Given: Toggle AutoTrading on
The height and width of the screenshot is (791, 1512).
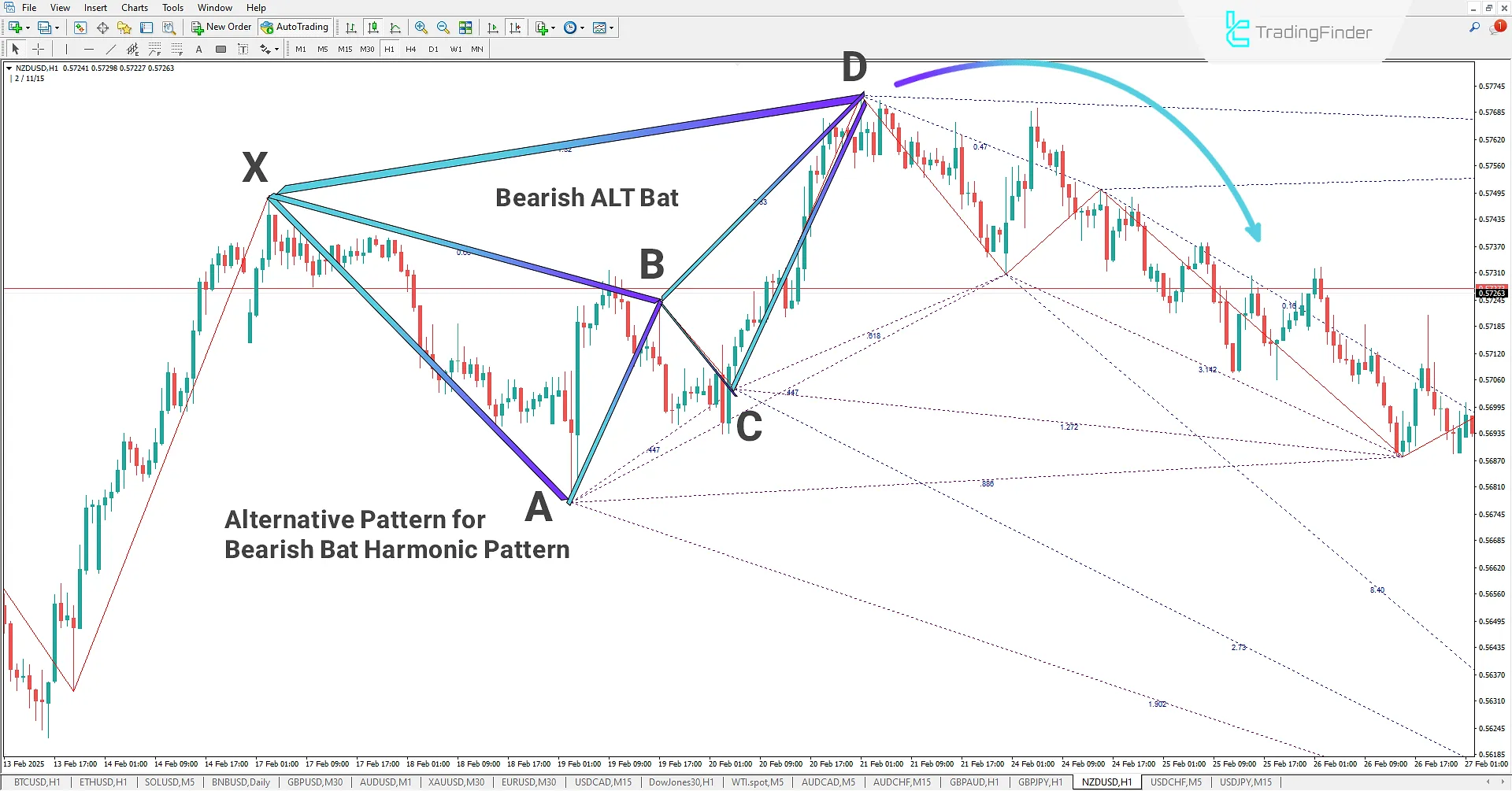Looking at the screenshot, I should coord(295,26).
